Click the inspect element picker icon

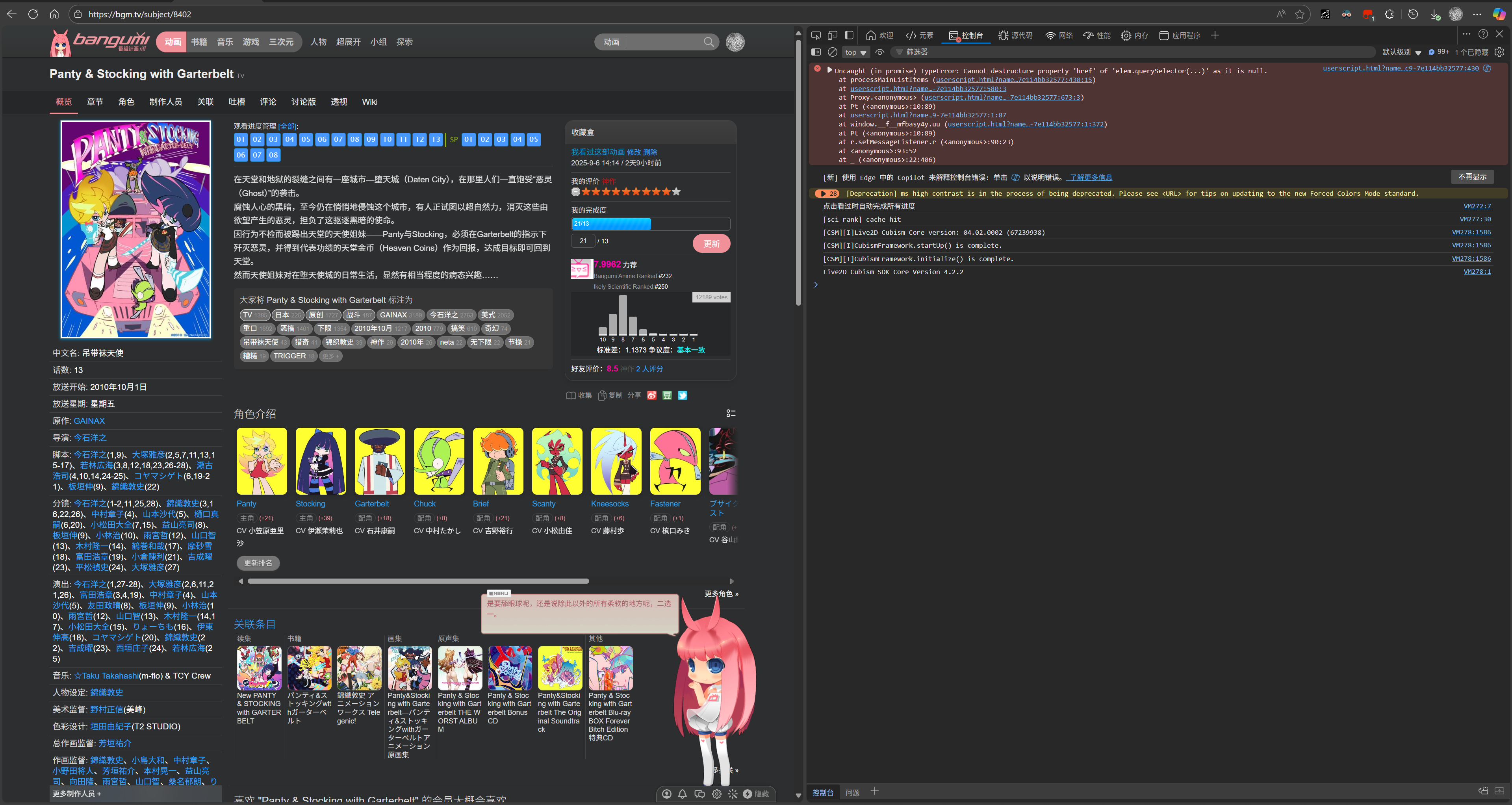point(816,35)
